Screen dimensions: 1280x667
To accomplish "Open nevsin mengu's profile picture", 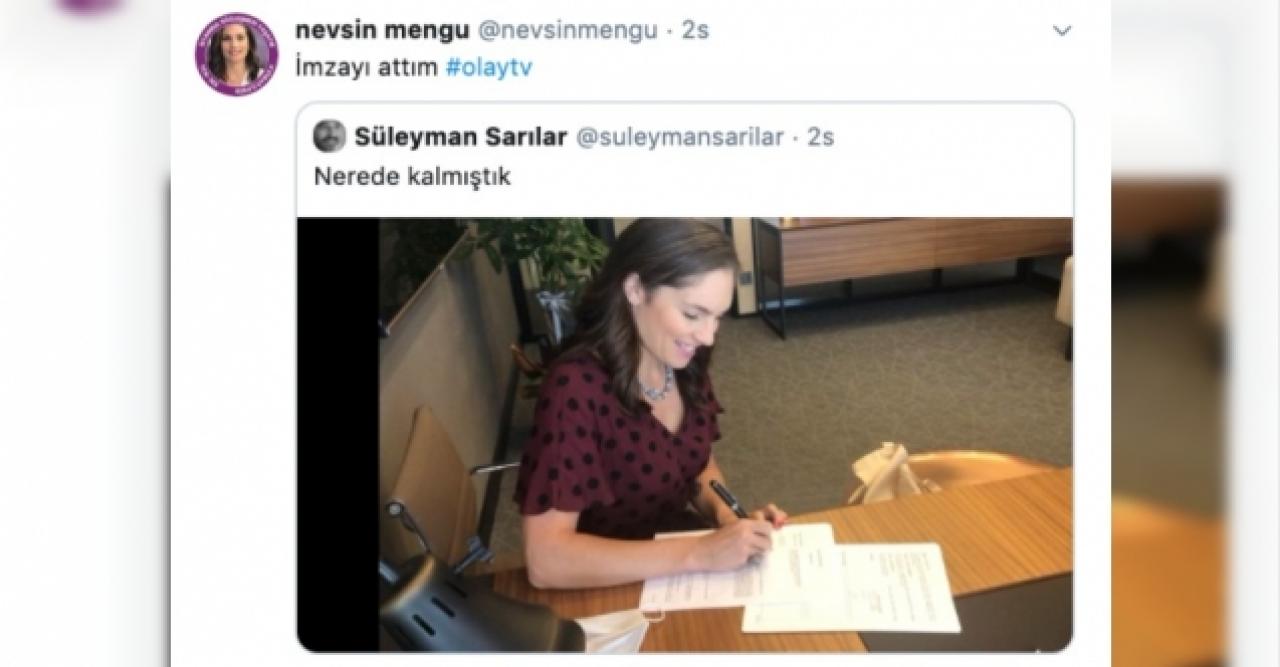I will click(236, 54).
